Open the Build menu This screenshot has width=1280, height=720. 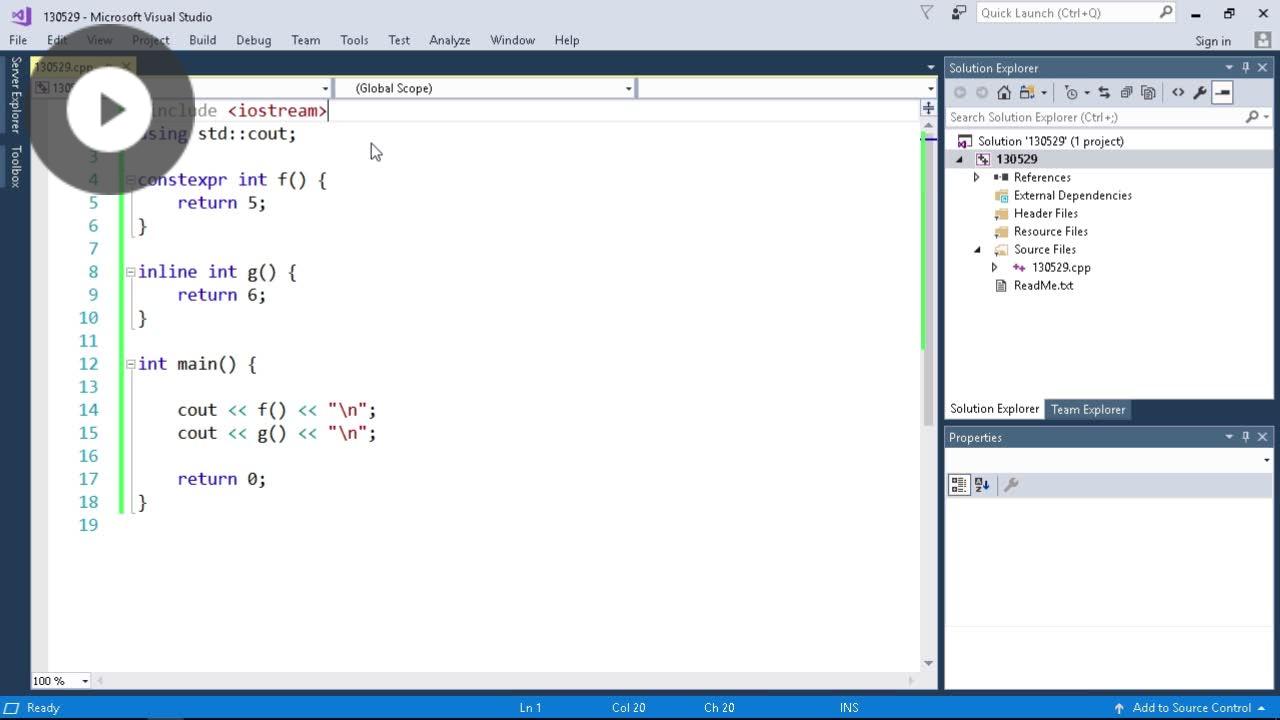202,40
